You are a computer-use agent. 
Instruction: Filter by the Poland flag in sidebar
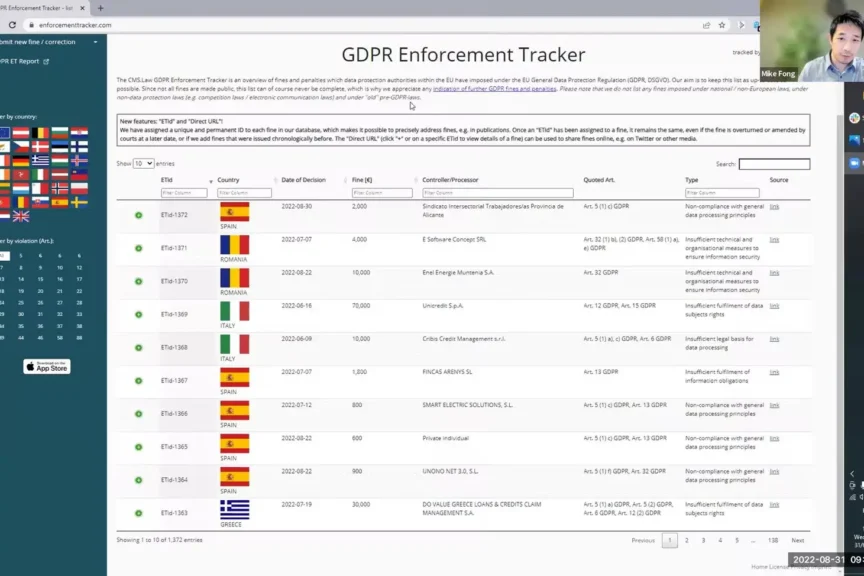click(x=79, y=189)
